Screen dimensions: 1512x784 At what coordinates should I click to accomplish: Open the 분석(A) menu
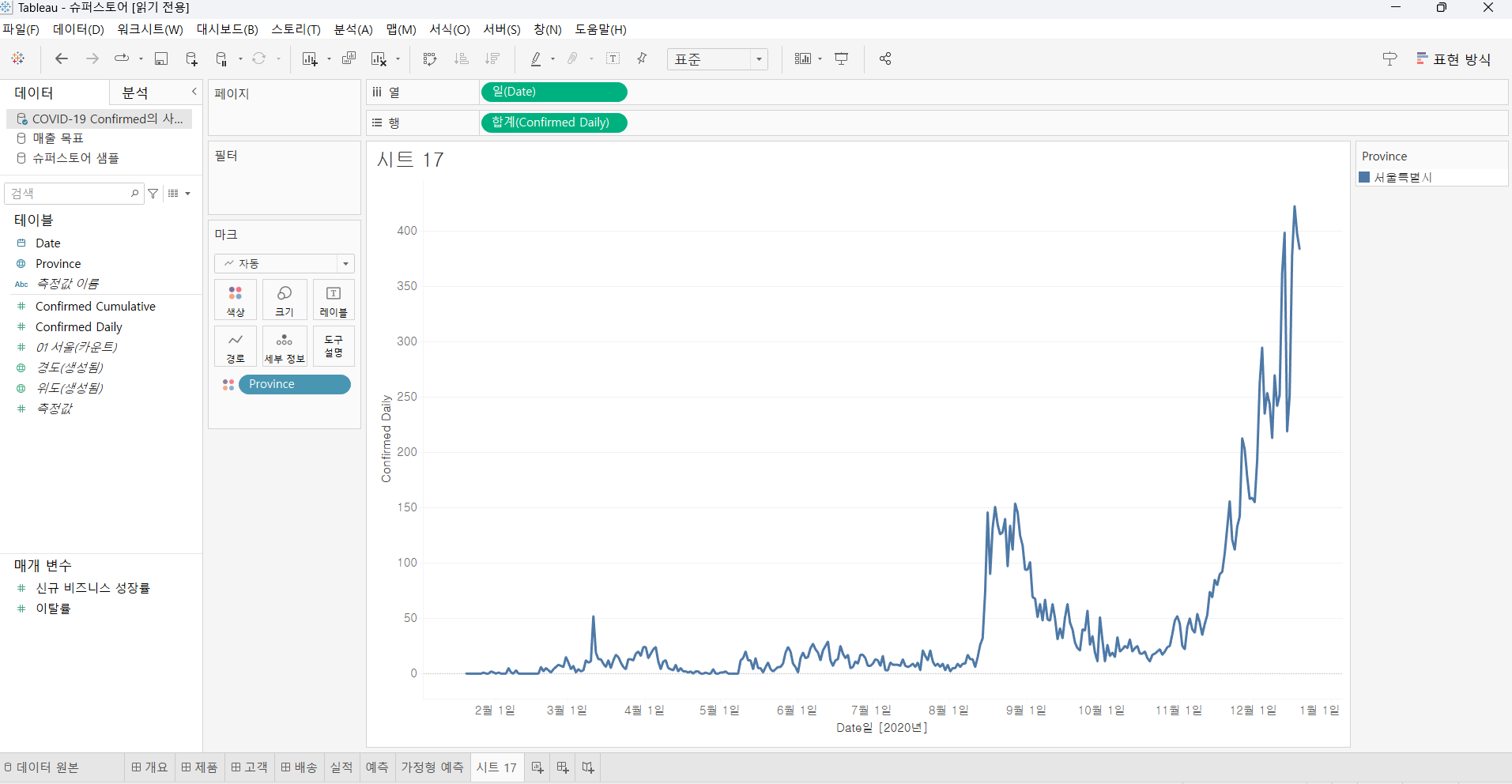(x=353, y=29)
